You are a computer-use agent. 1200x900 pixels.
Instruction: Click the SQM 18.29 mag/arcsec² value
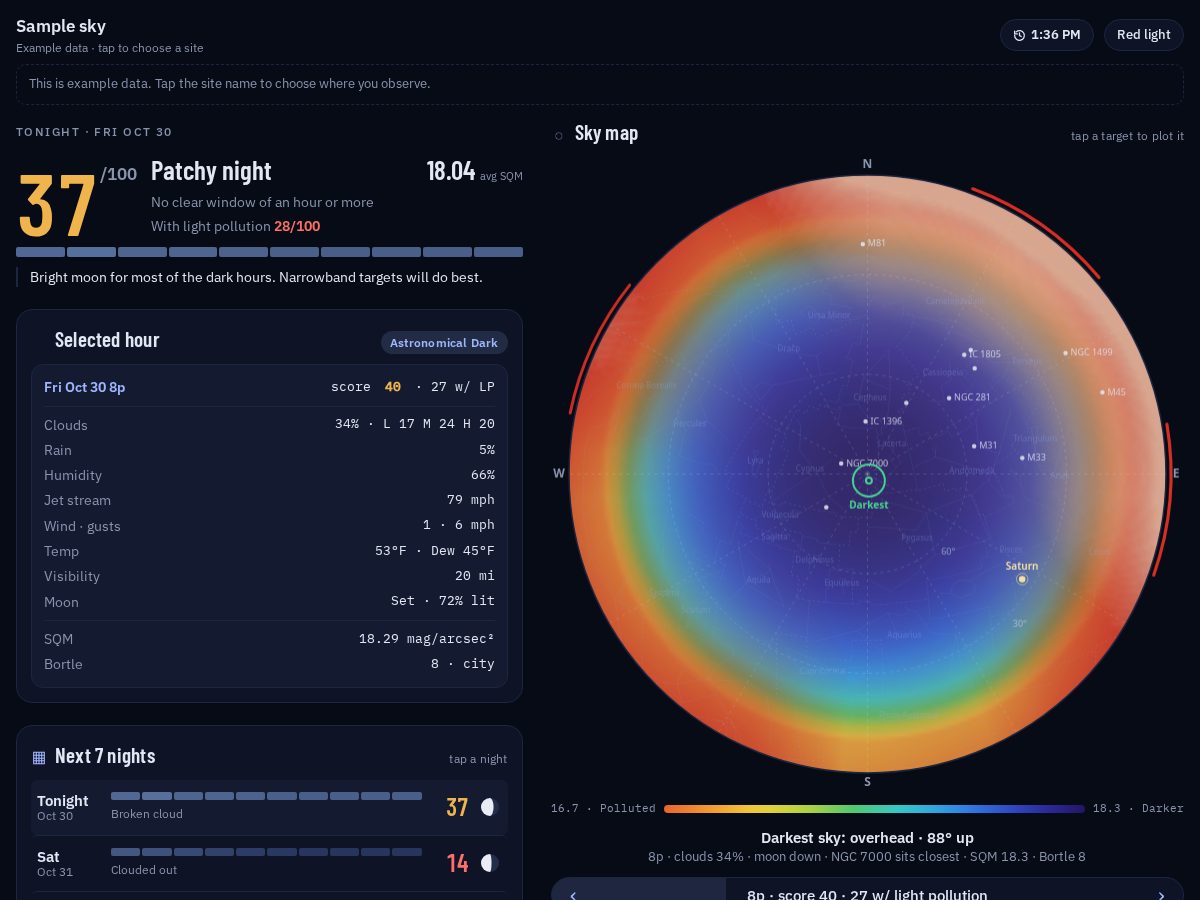(427, 638)
